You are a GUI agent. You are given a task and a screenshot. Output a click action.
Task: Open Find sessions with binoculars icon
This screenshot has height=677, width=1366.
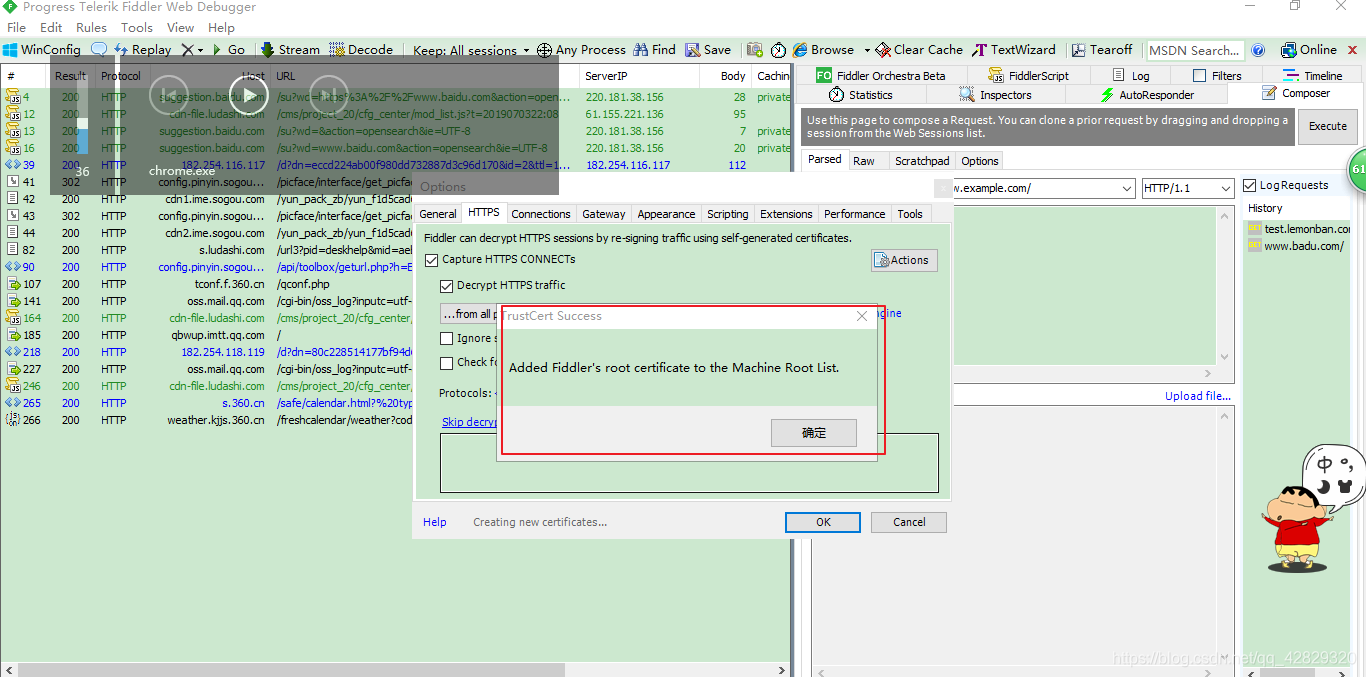[654, 49]
